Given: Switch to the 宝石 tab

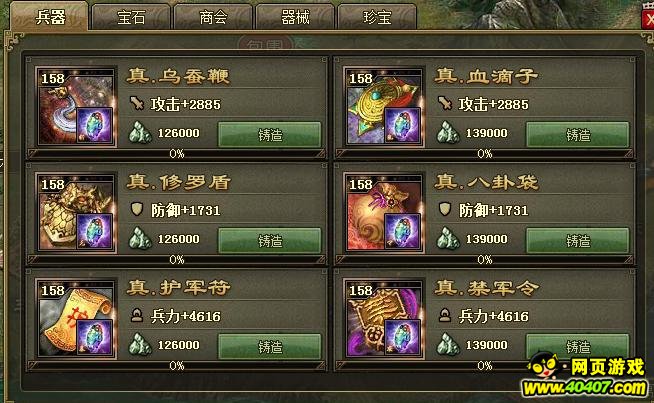Looking at the screenshot, I should 131,17.
